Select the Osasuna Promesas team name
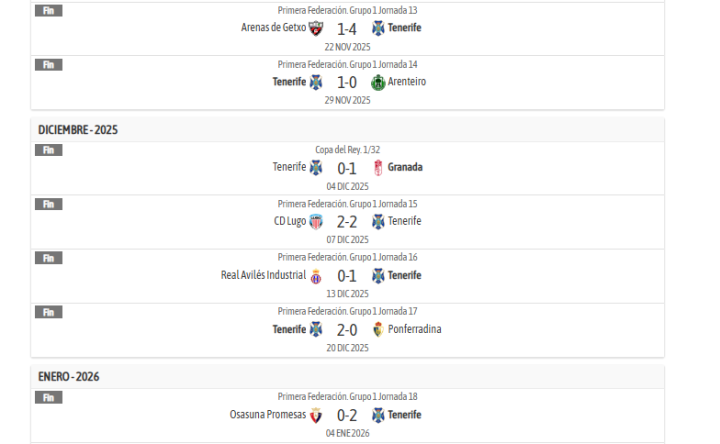The height and width of the screenshot is (444, 720). [267, 415]
